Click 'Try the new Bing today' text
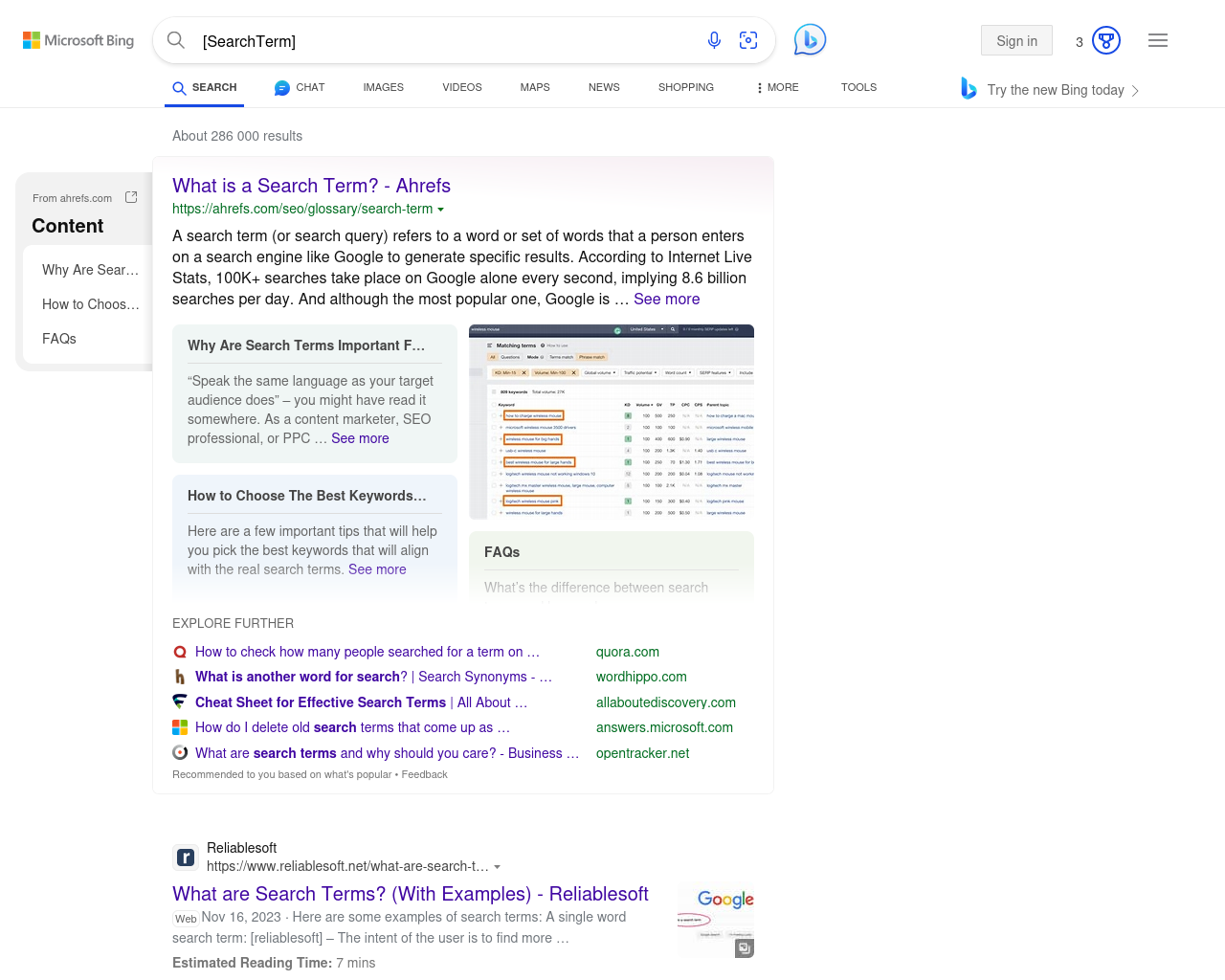1225x980 pixels. [1056, 90]
